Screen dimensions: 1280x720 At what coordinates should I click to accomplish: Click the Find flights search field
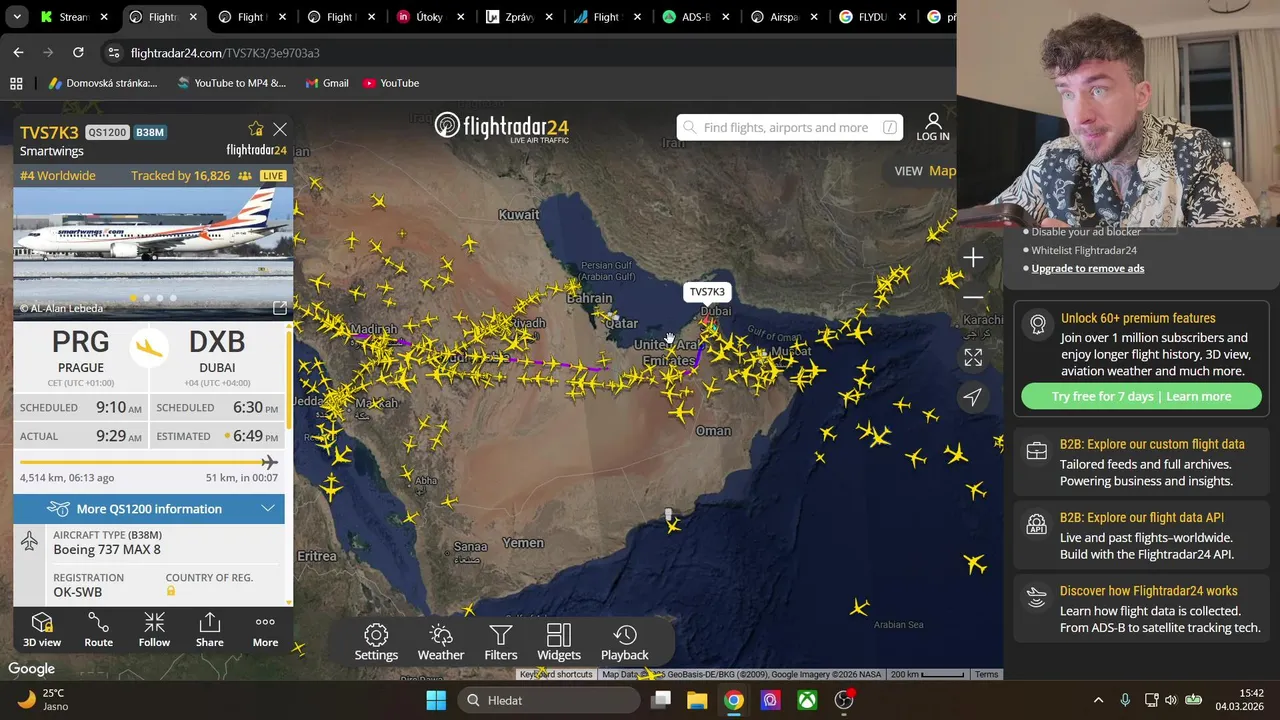(790, 127)
